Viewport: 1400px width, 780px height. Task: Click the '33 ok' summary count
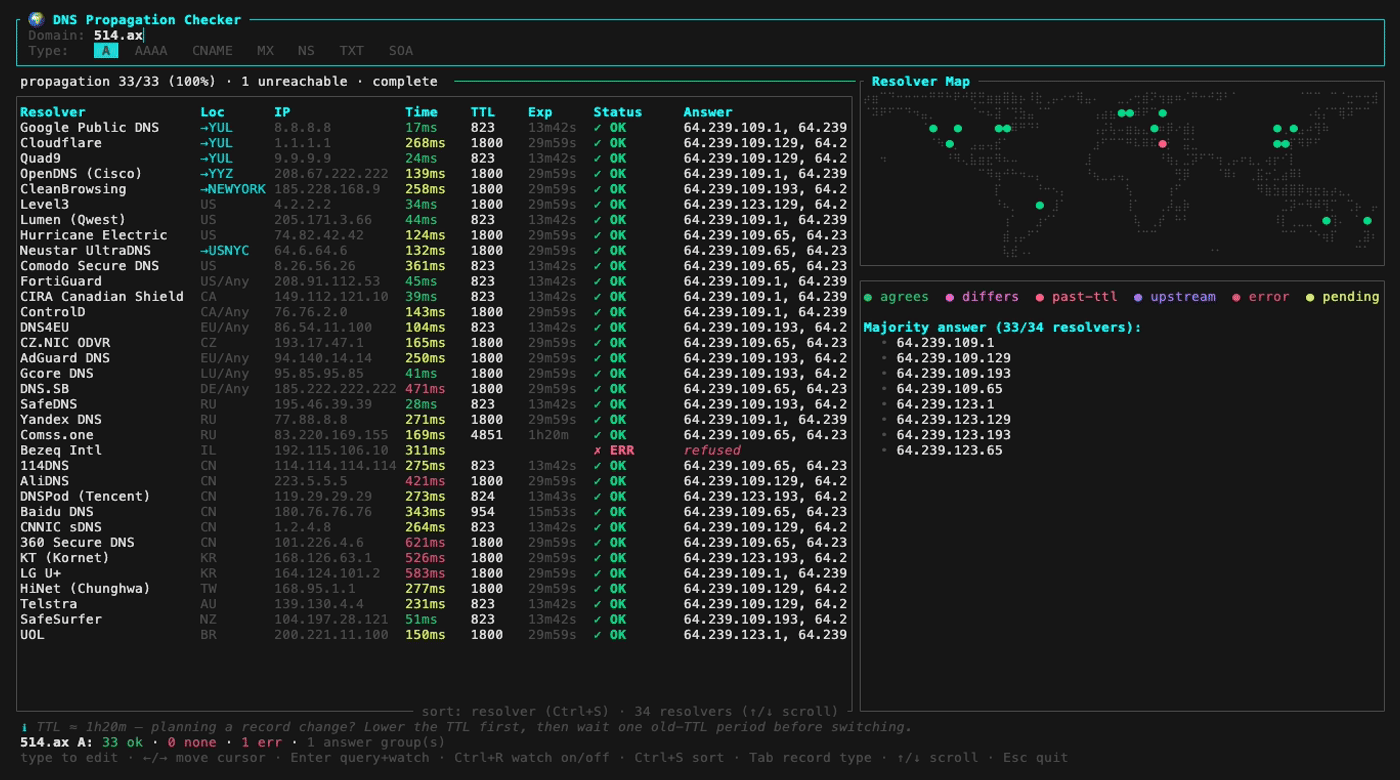pos(122,743)
